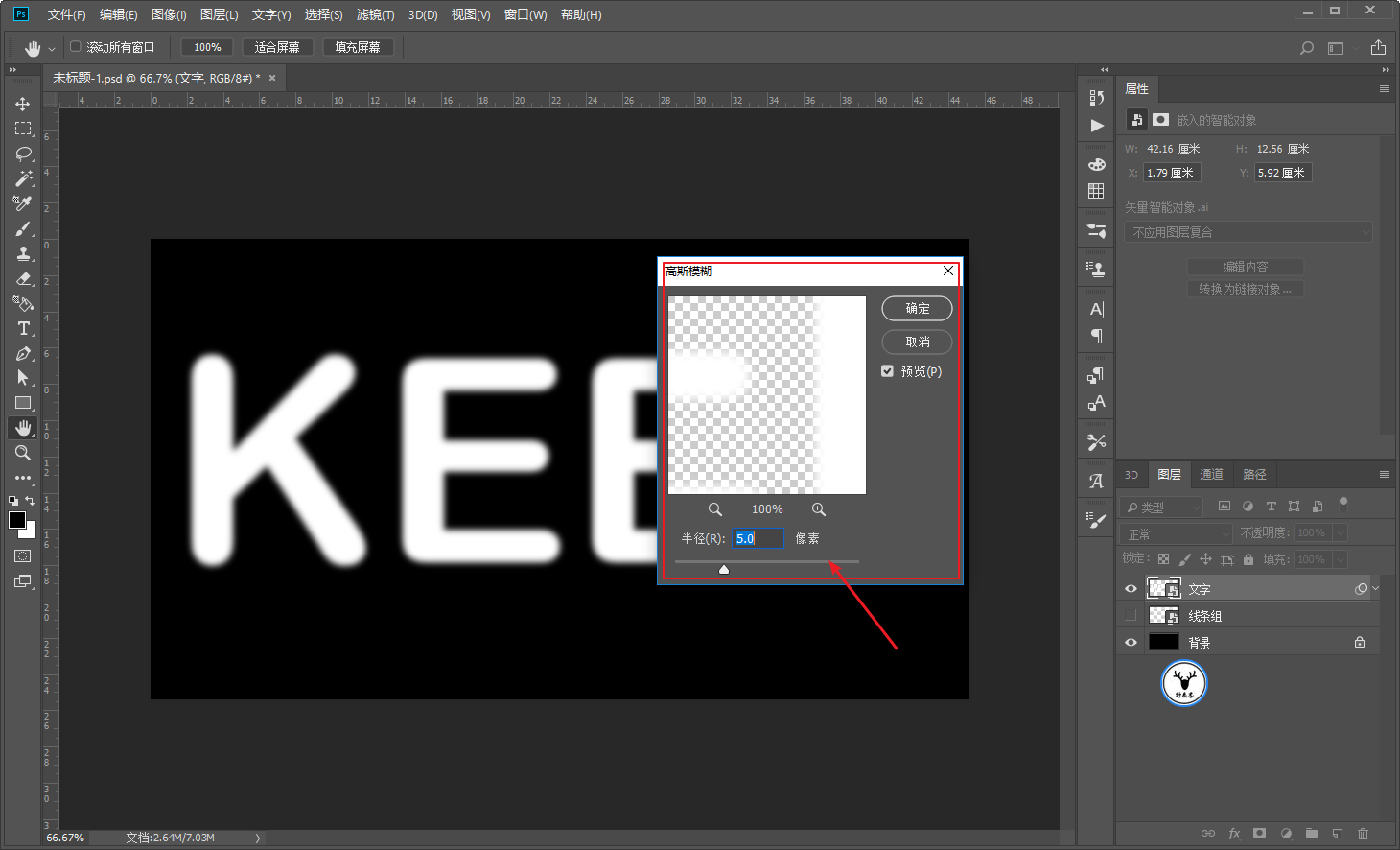
Task: Expand smart filters on 文字 layer
Action: click(1376, 589)
